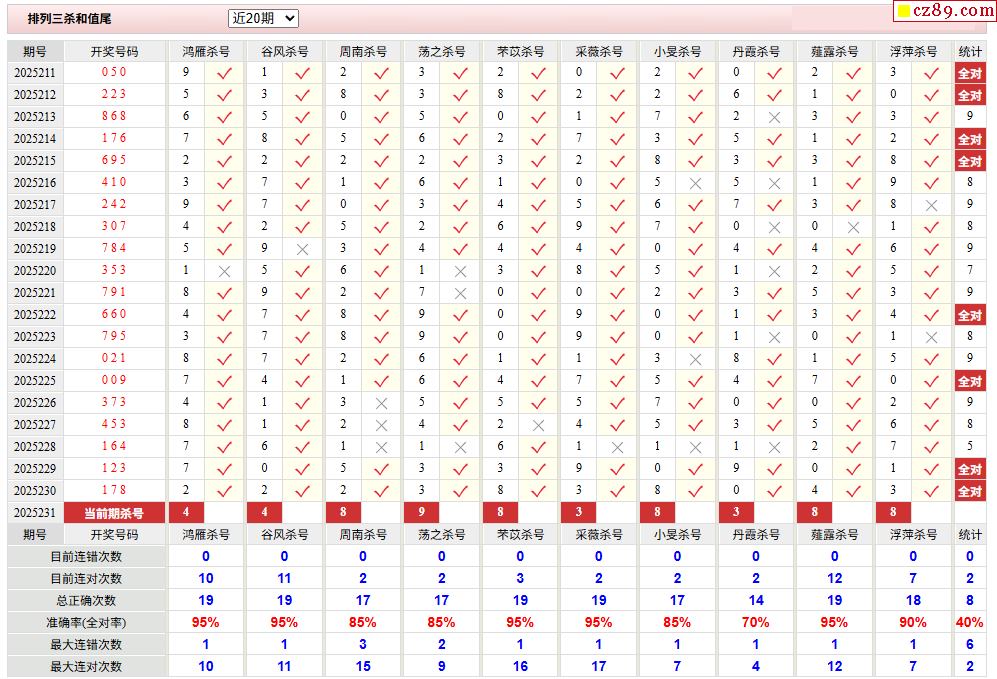The image size is (997, 679).
Task: Click the value 16 in 最大连对次数 row
Action: pos(520,667)
